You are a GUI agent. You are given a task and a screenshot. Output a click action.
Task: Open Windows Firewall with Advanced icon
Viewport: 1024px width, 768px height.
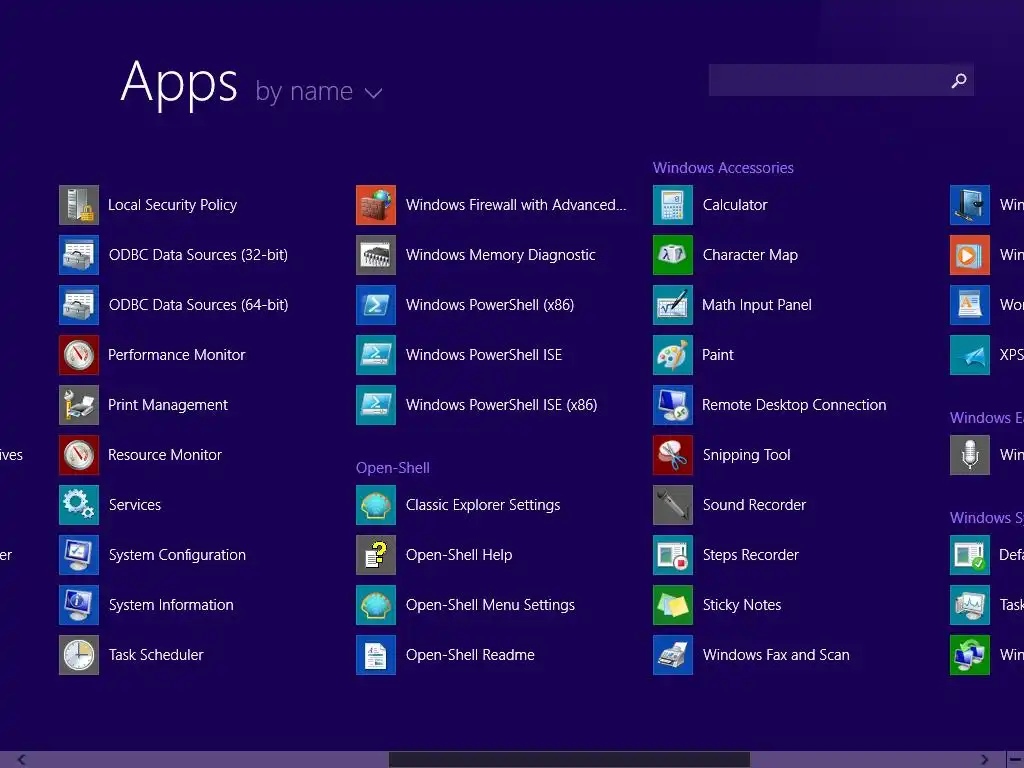pos(376,205)
